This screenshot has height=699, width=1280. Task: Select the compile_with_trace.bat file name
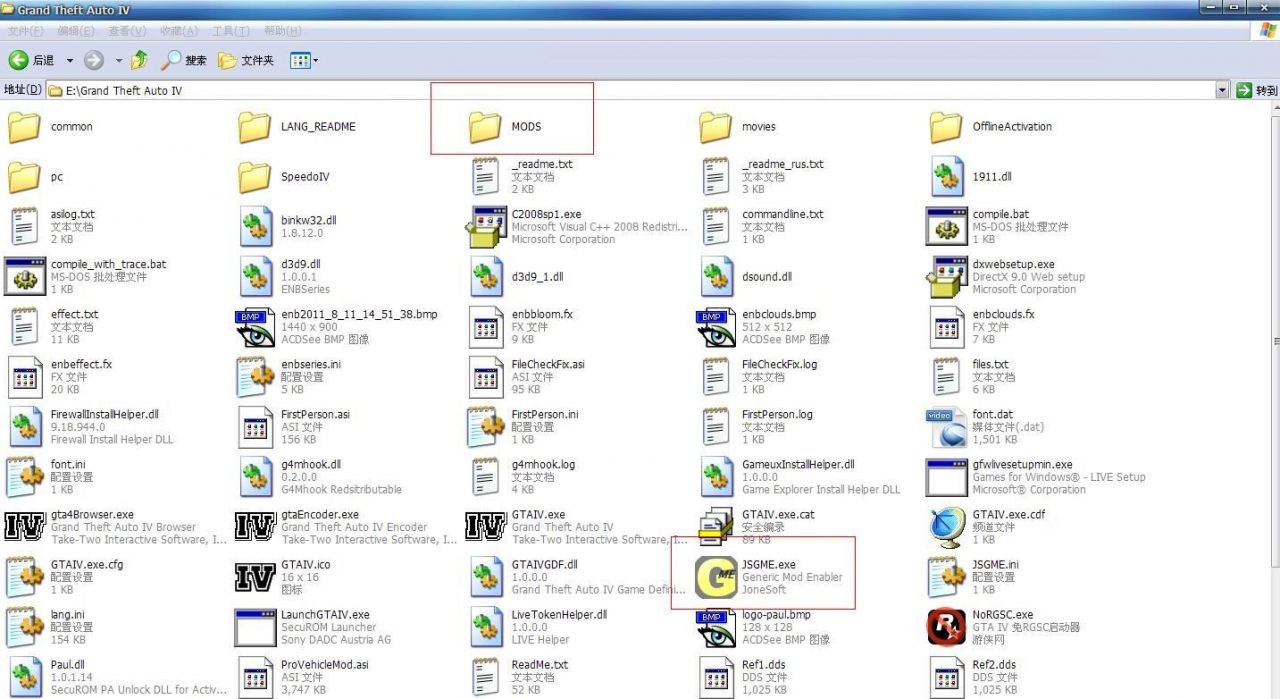pos(109,264)
